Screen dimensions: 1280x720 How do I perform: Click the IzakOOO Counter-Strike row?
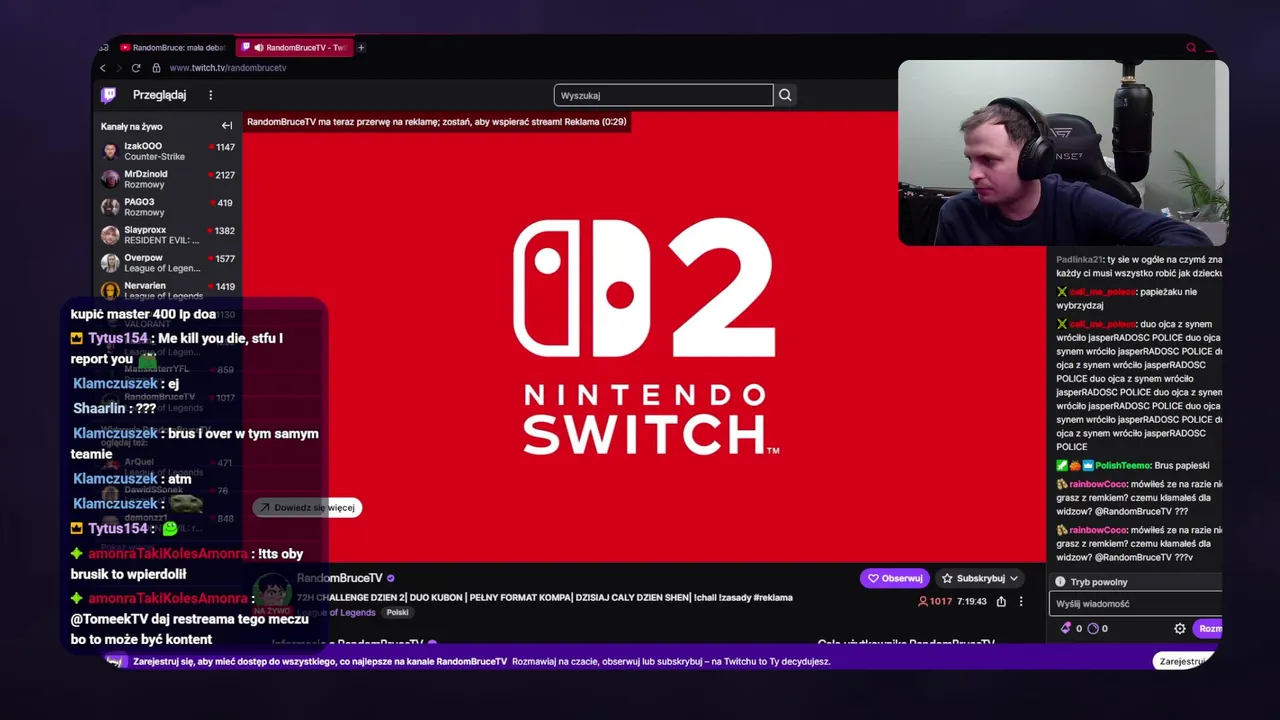click(169, 151)
